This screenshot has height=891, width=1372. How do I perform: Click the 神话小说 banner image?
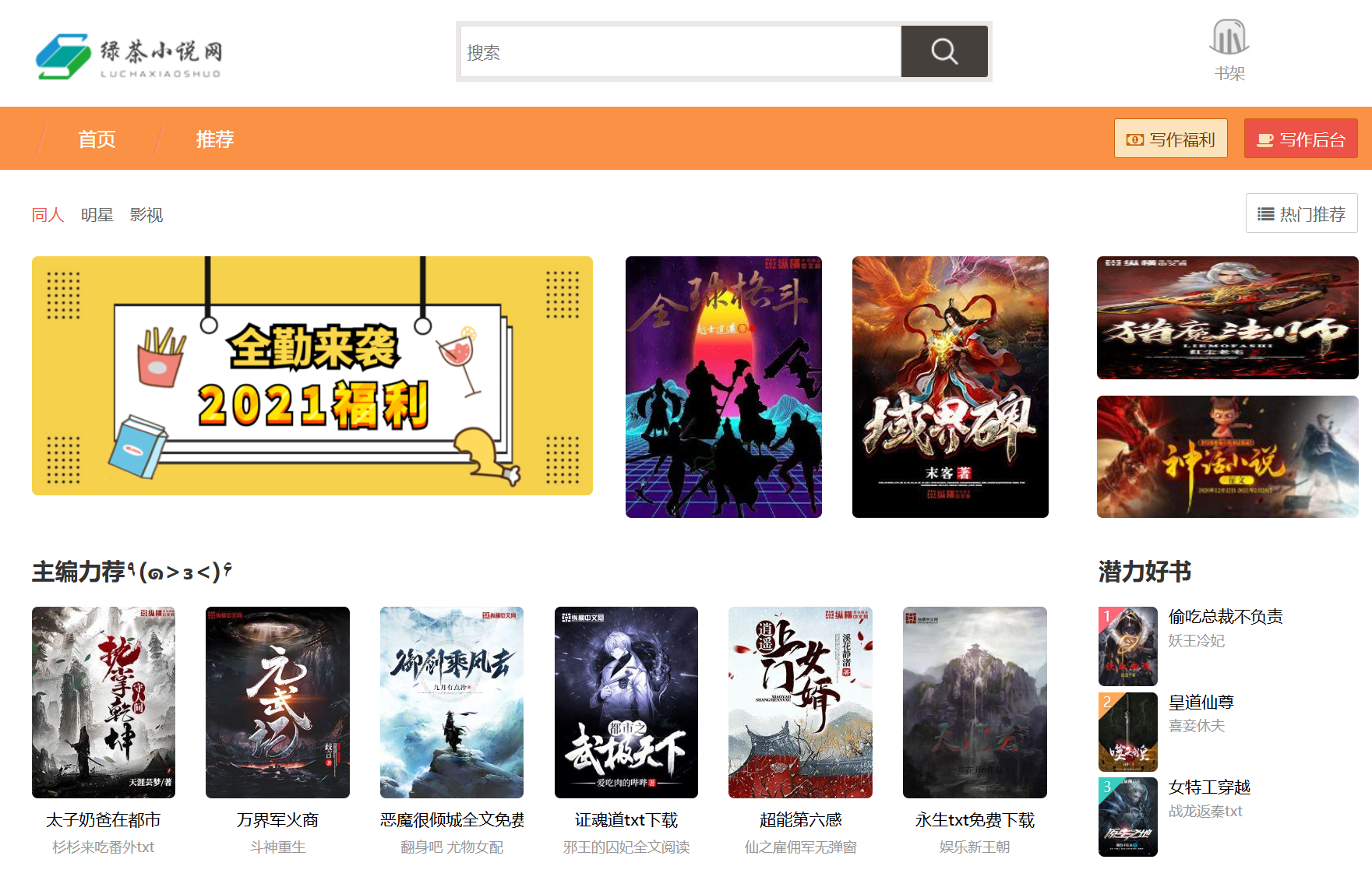[1227, 456]
